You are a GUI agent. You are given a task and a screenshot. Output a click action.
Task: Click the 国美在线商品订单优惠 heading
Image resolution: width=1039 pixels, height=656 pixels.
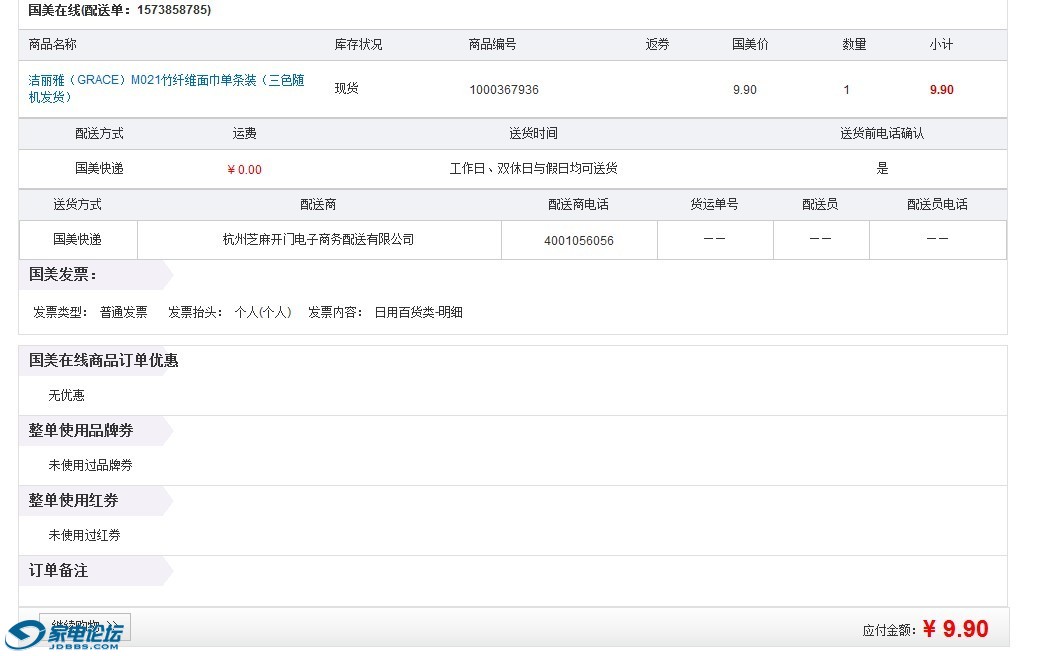(x=103, y=360)
